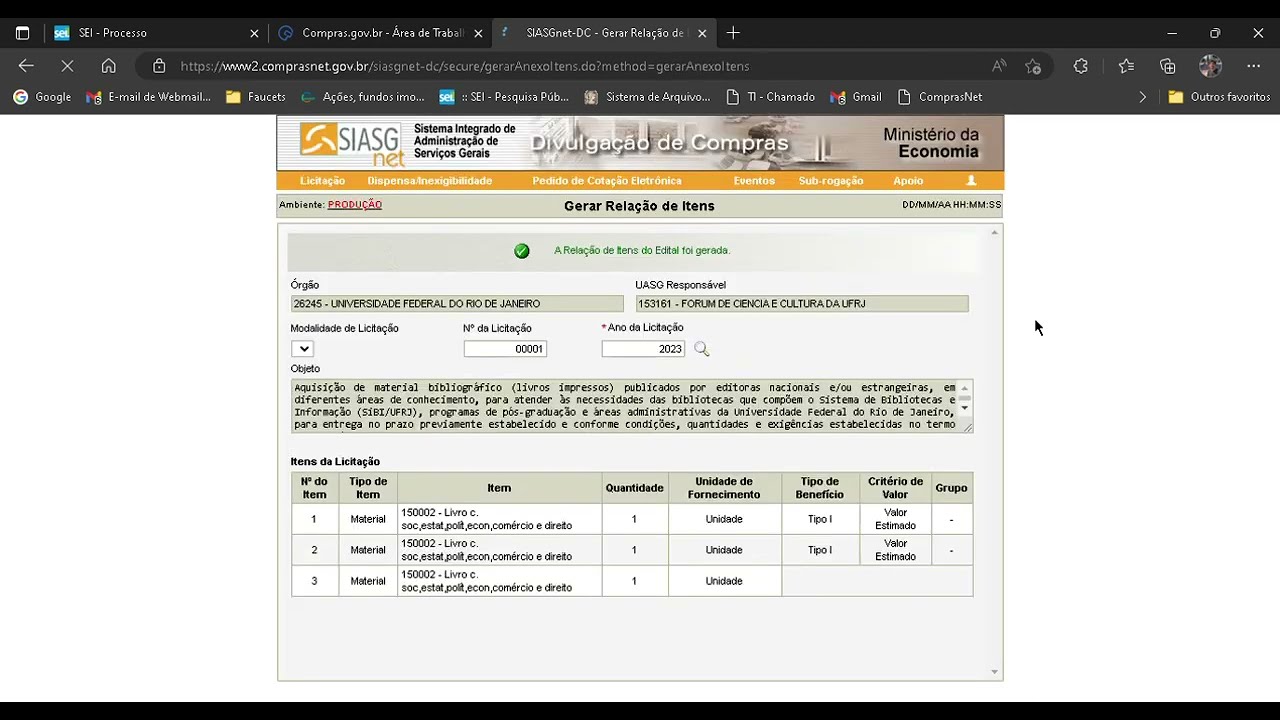Viewport: 1280px width, 720px height.
Task: Click the Critério de Valor column header
Action: pyautogui.click(x=895, y=488)
